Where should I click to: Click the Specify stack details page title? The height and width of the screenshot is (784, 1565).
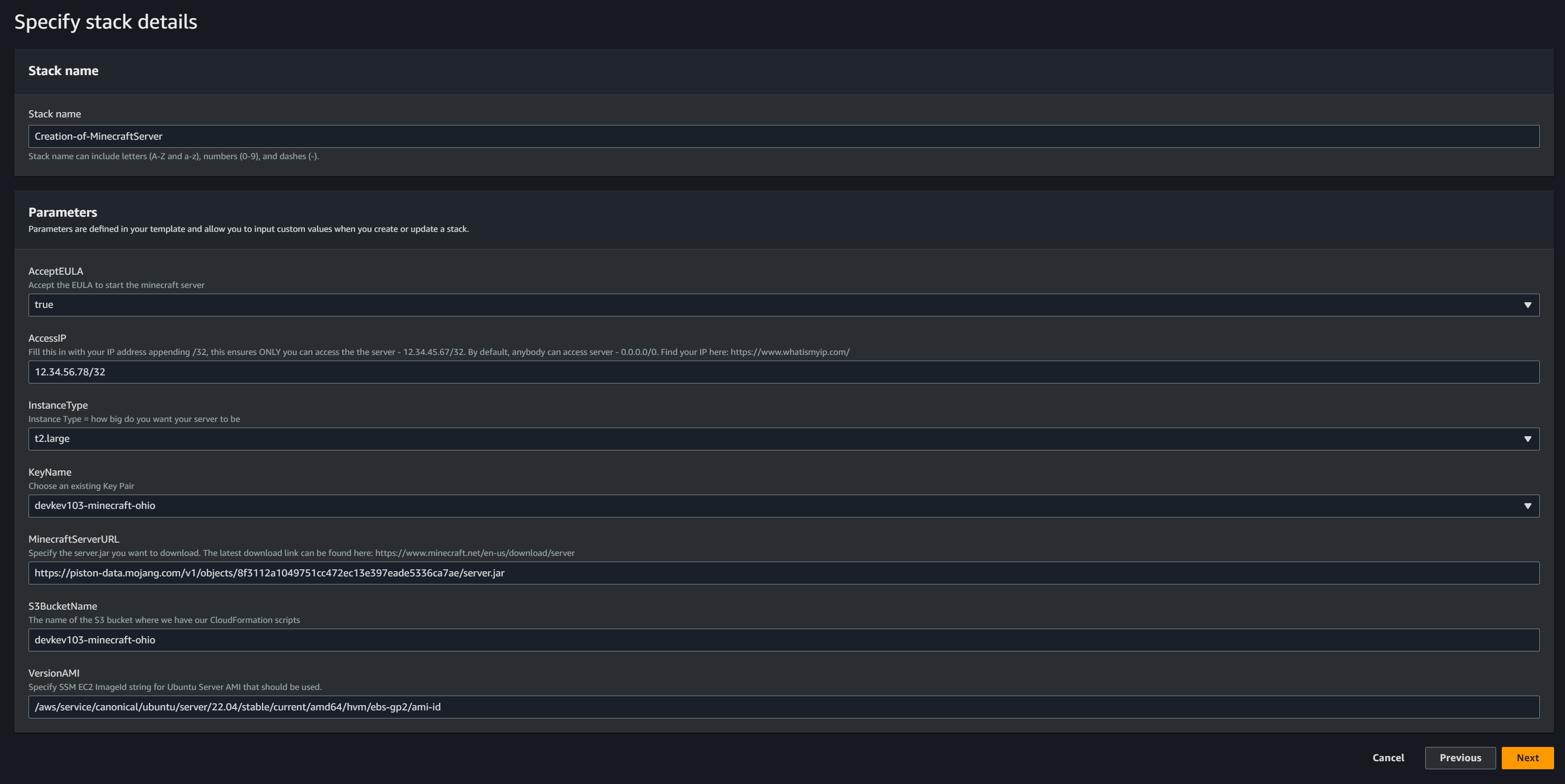click(106, 22)
